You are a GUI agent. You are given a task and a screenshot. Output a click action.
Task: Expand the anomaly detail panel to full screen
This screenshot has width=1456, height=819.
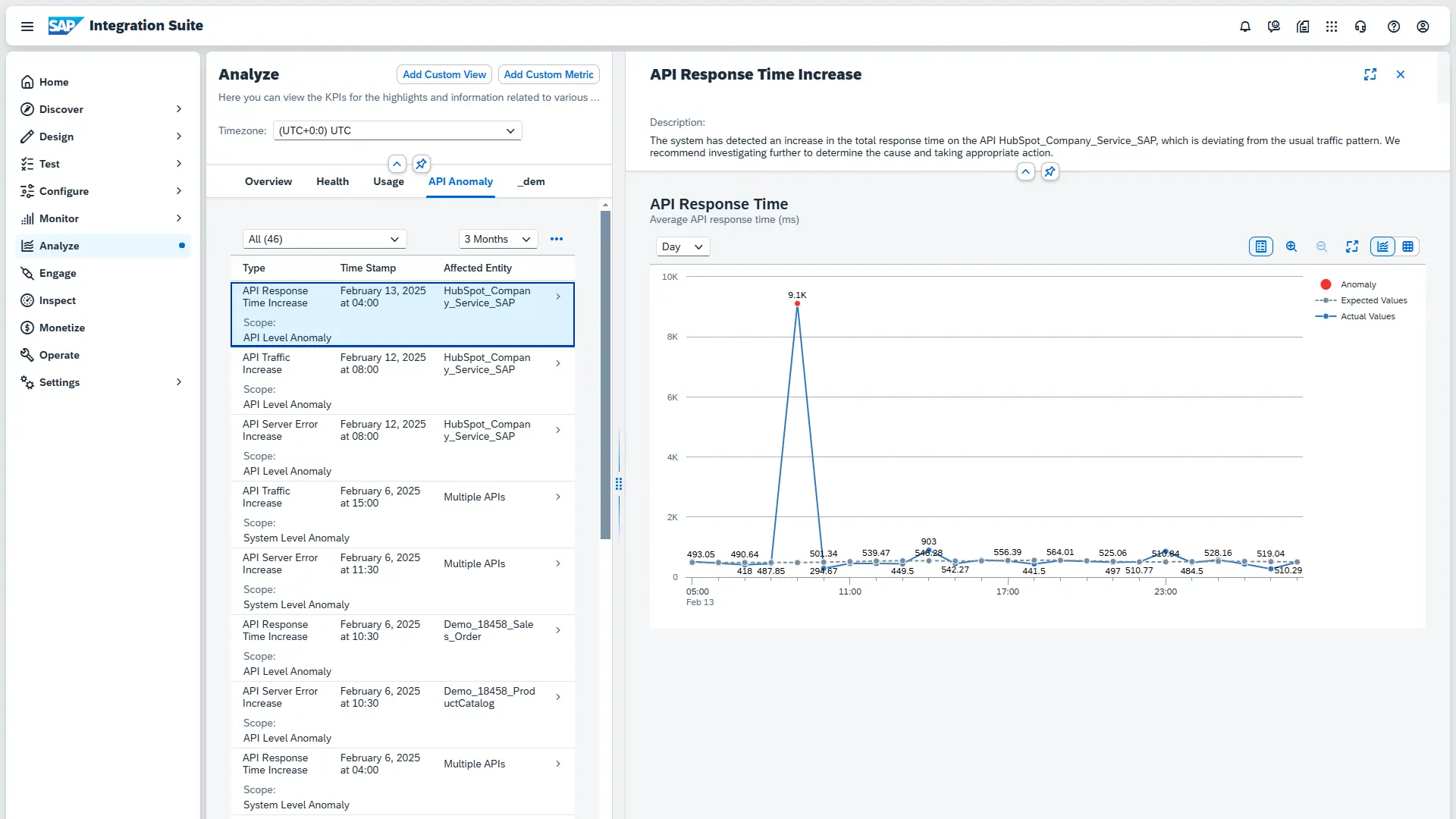pyautogui.click(x=1370, y=74)
